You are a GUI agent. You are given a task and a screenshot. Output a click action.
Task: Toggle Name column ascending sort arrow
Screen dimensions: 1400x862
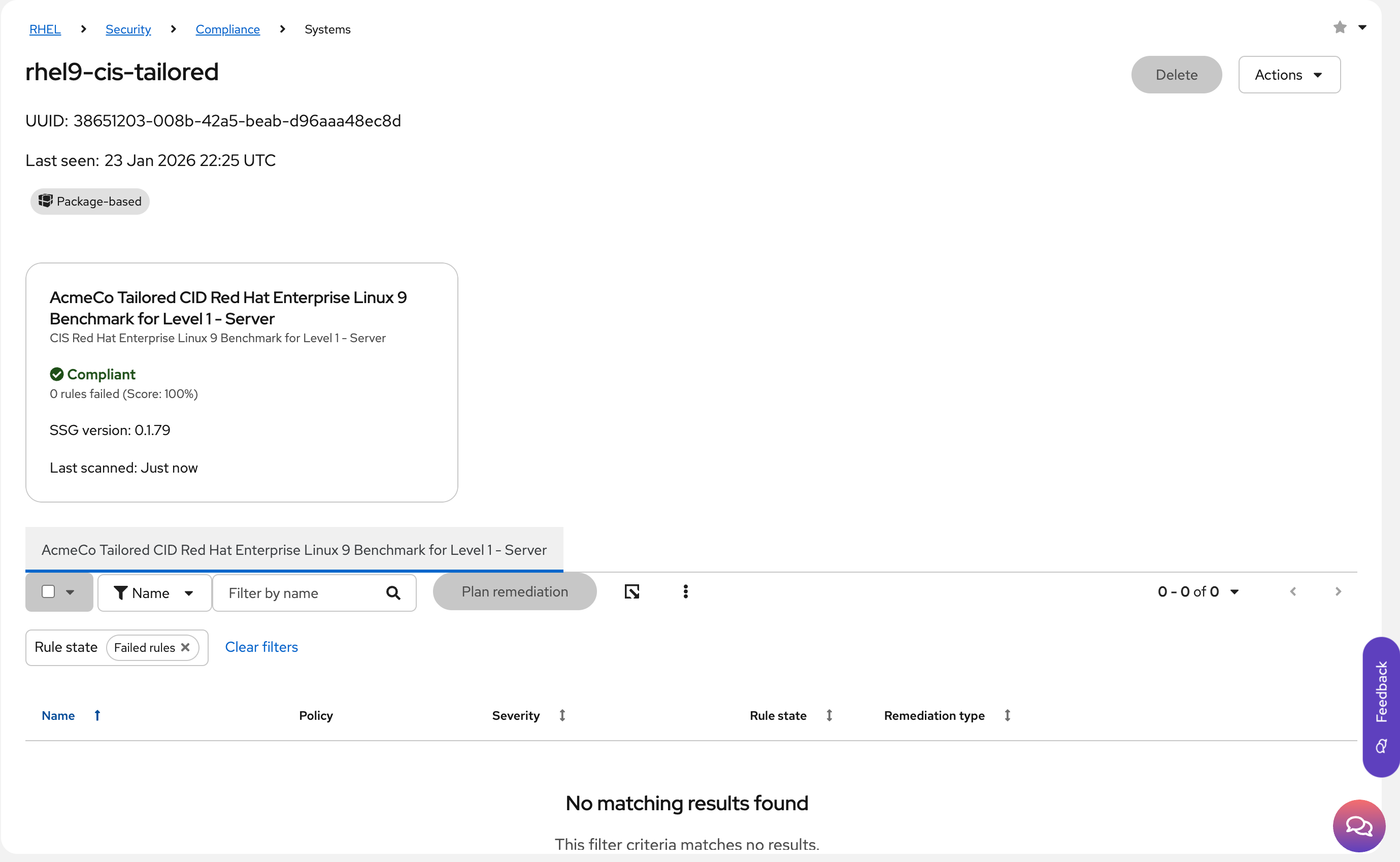coord(97,715)
